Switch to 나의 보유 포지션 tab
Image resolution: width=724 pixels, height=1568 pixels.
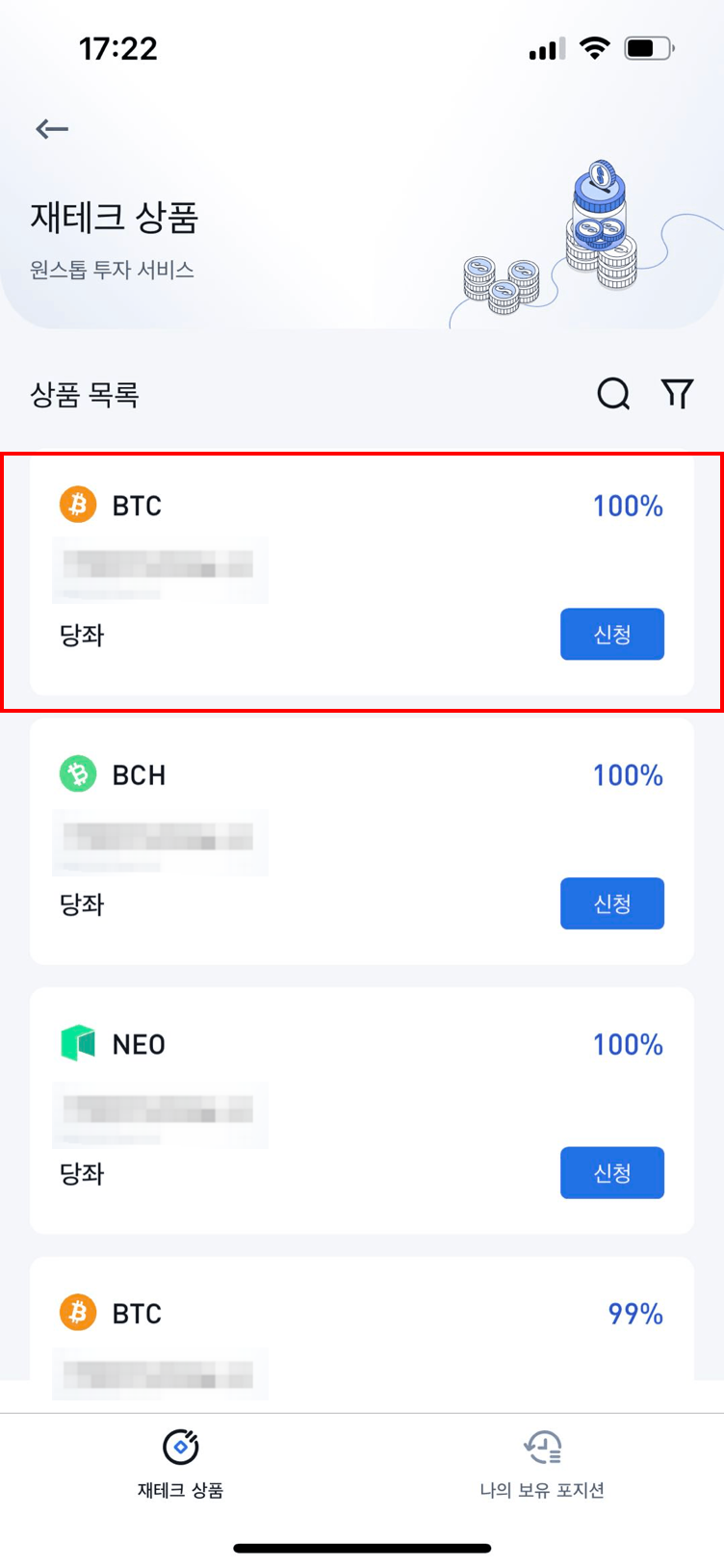tap(543, 1463)
